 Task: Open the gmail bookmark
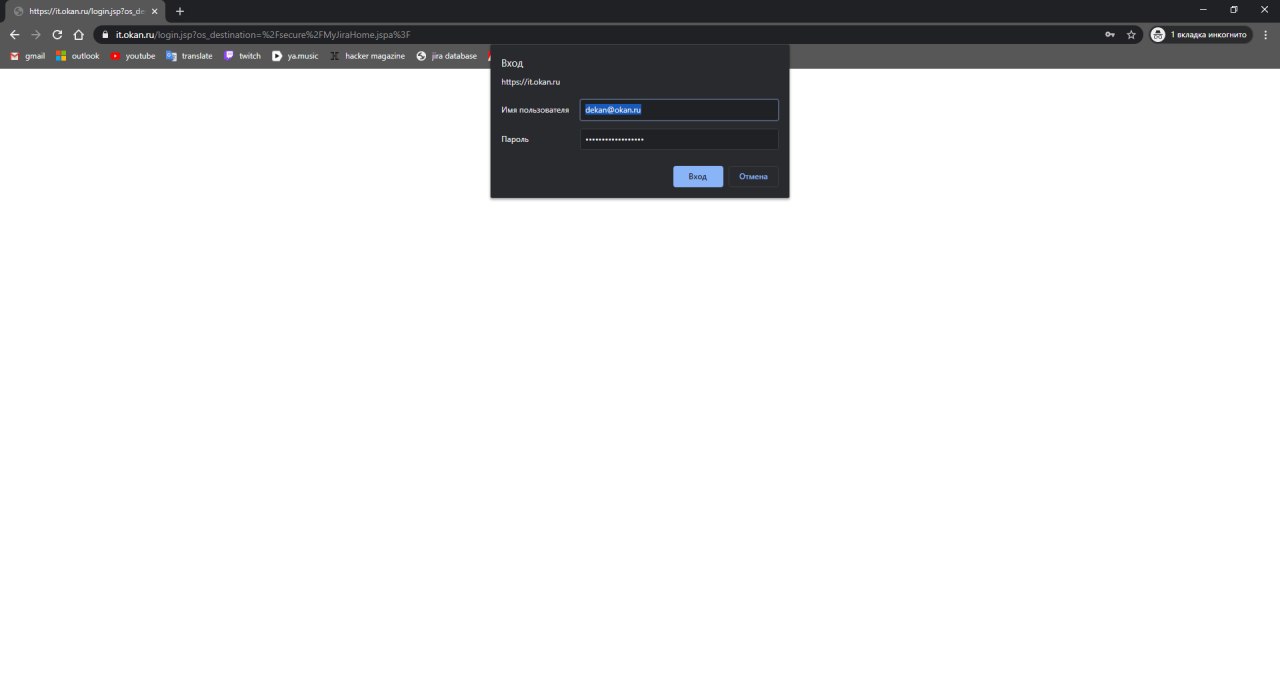[27, 56]
